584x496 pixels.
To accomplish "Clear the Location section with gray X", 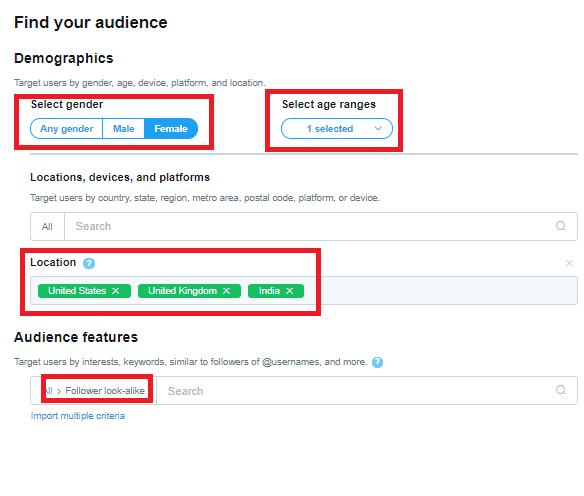I will (x=569, y=263).
